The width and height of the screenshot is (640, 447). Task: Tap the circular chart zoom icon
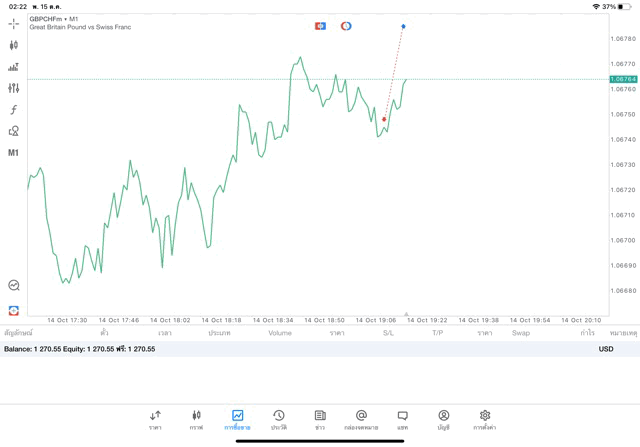(13, 285)
